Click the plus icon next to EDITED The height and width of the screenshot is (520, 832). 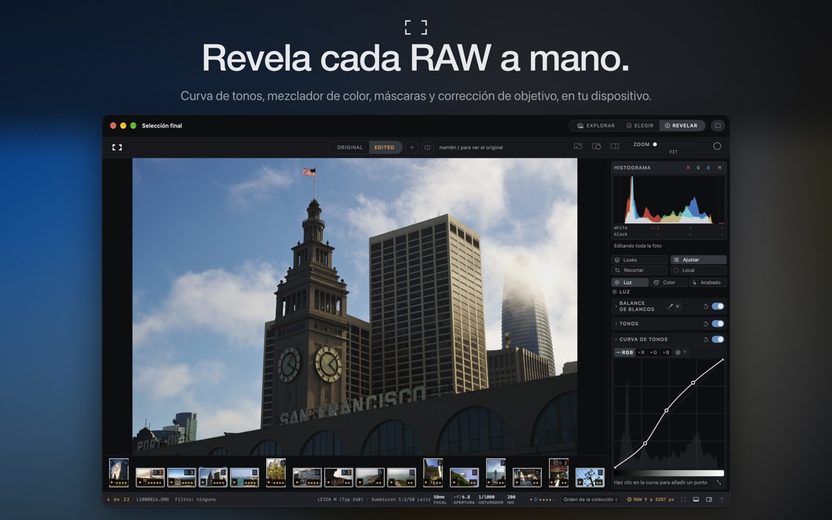[x=411, y=147]
